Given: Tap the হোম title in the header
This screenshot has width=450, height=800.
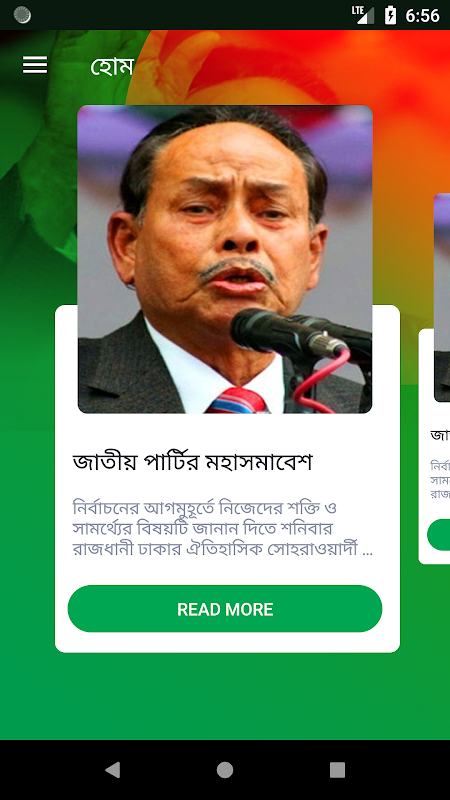Looking at the screenshot, I should point(112,66).
